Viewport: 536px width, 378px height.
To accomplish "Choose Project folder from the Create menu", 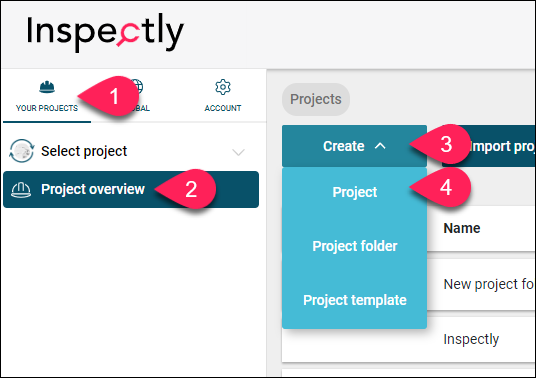I will click(x=354, y=246).
